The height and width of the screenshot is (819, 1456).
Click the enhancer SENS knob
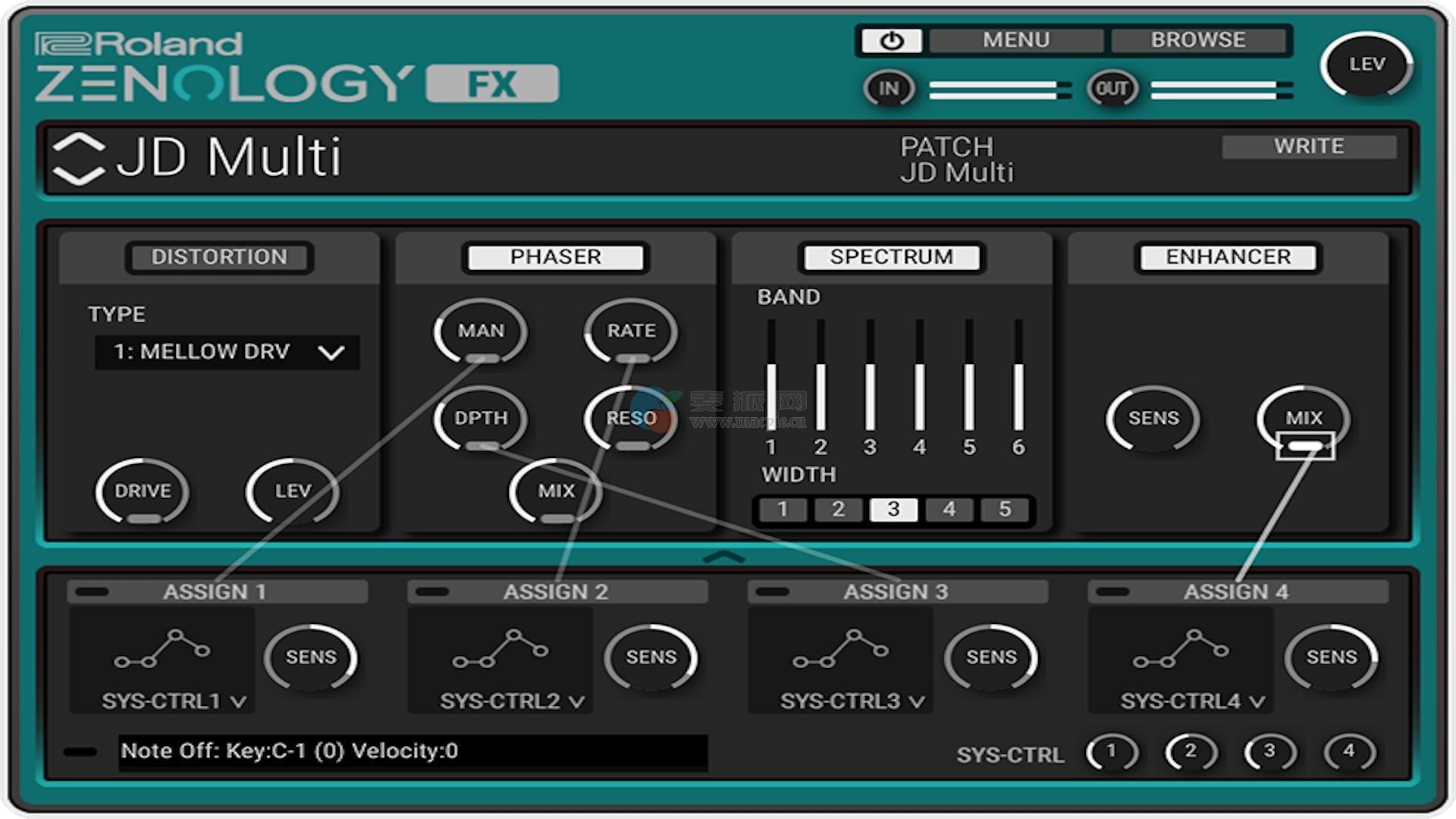click(x=1153, y=419)
